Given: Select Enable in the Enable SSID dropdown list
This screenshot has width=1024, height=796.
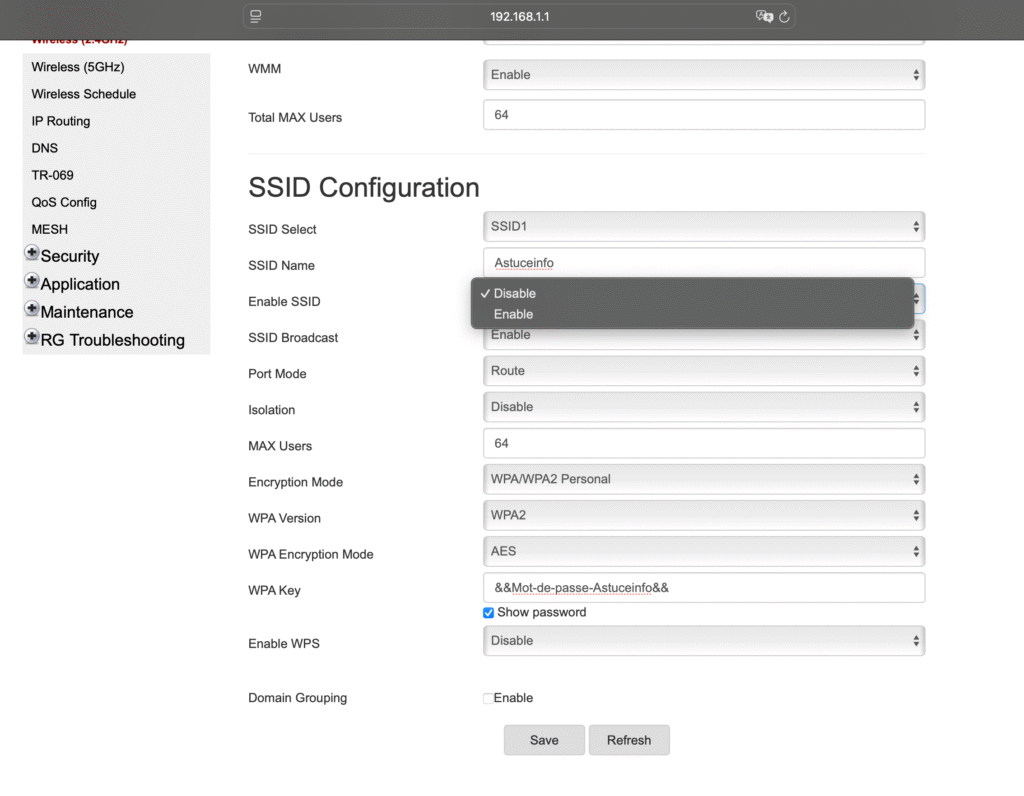Looking at the screenshot, I should (x=692, y=314).
